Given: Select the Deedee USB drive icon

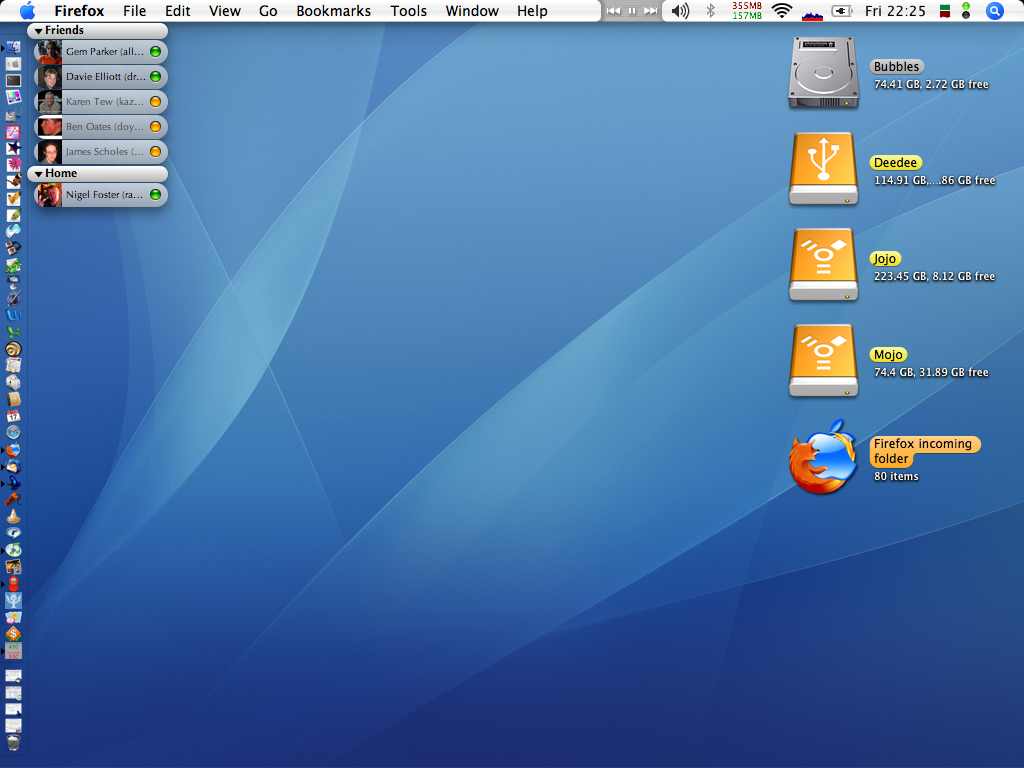Looking at the screenshot, I should 823,168.
